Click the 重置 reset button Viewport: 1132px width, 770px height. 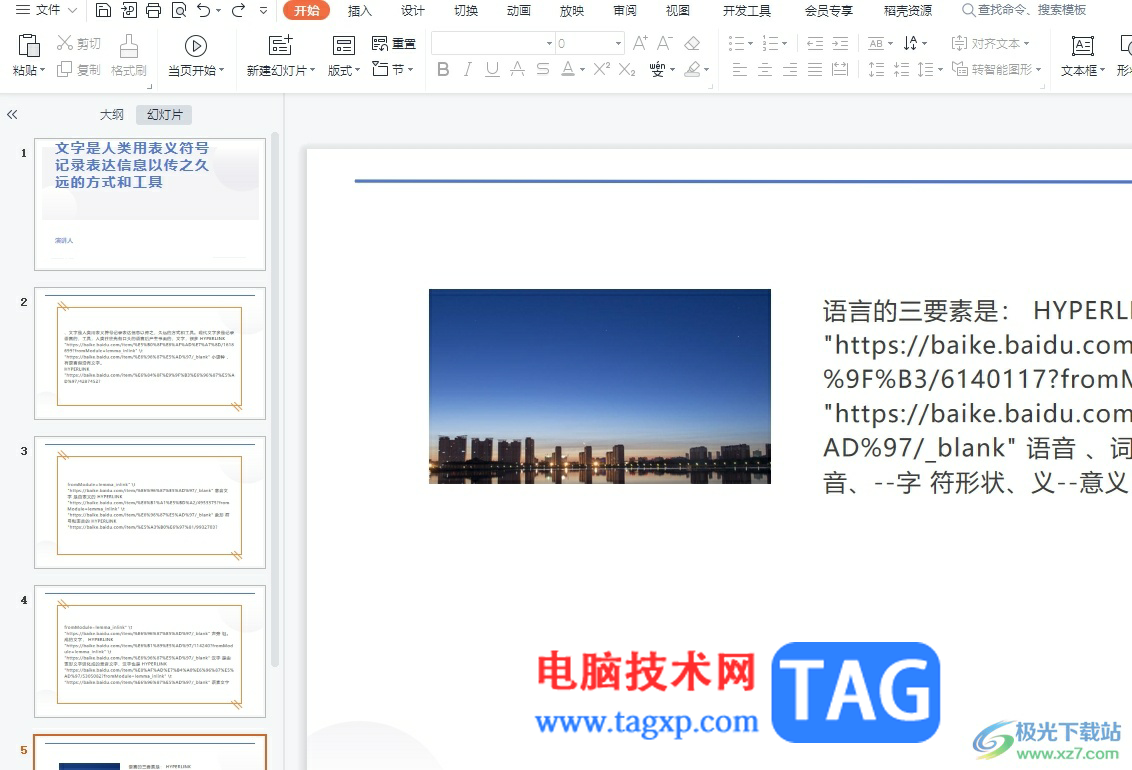click(393, 44)
